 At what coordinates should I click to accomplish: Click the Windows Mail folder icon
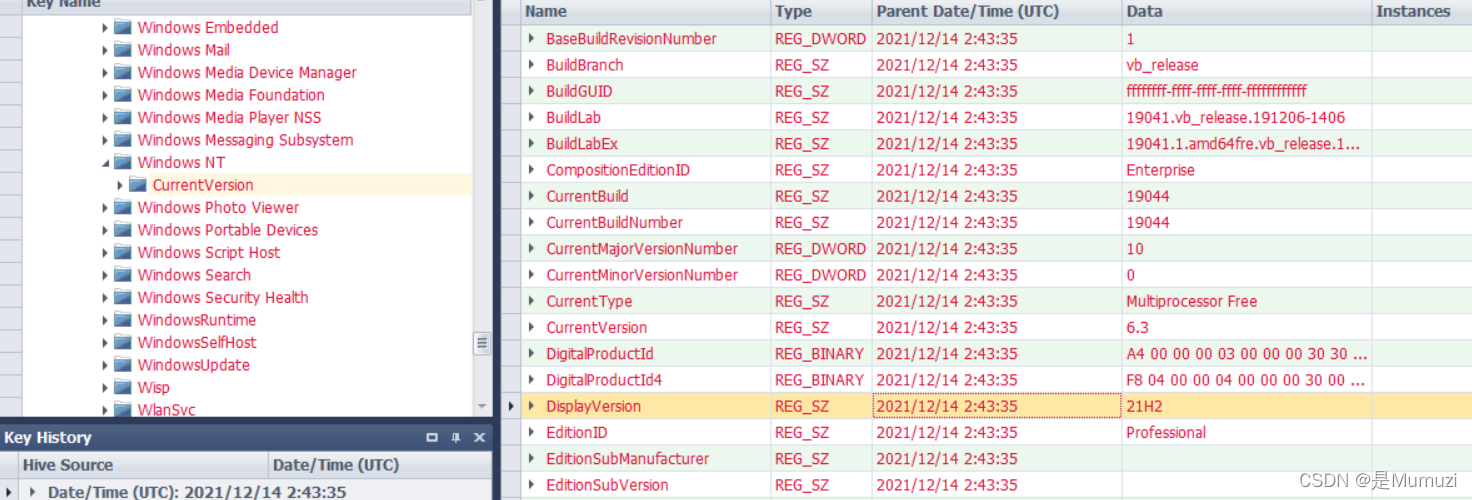click(123, 50)
